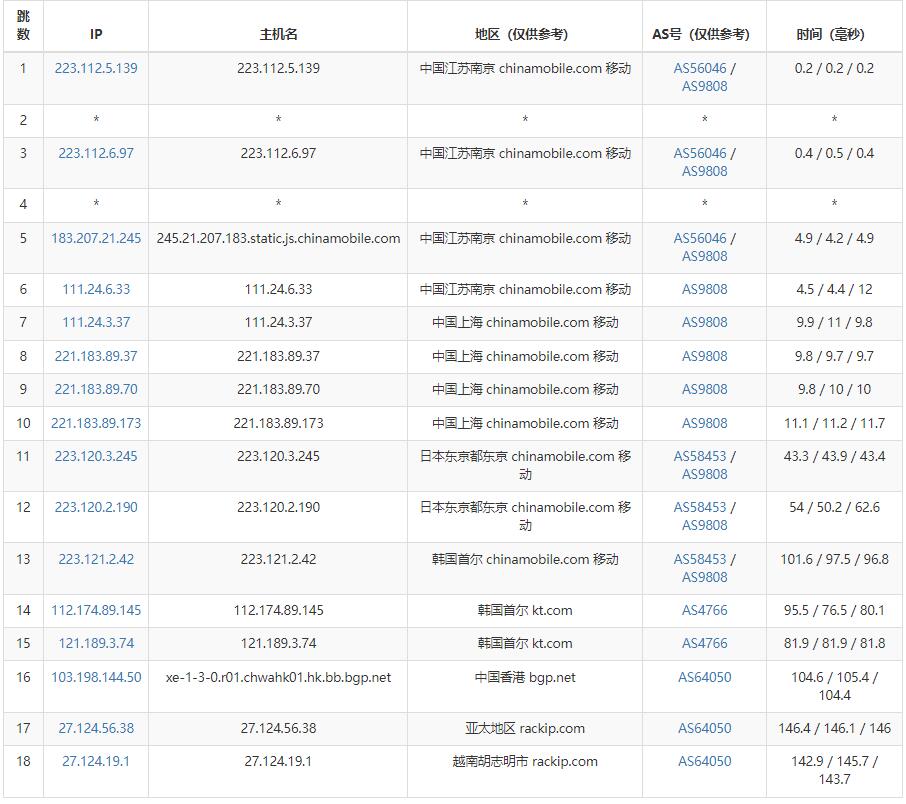Open AS56046 link in hop 3 row
The image size is (906, 804).
(x=700, y=153)
